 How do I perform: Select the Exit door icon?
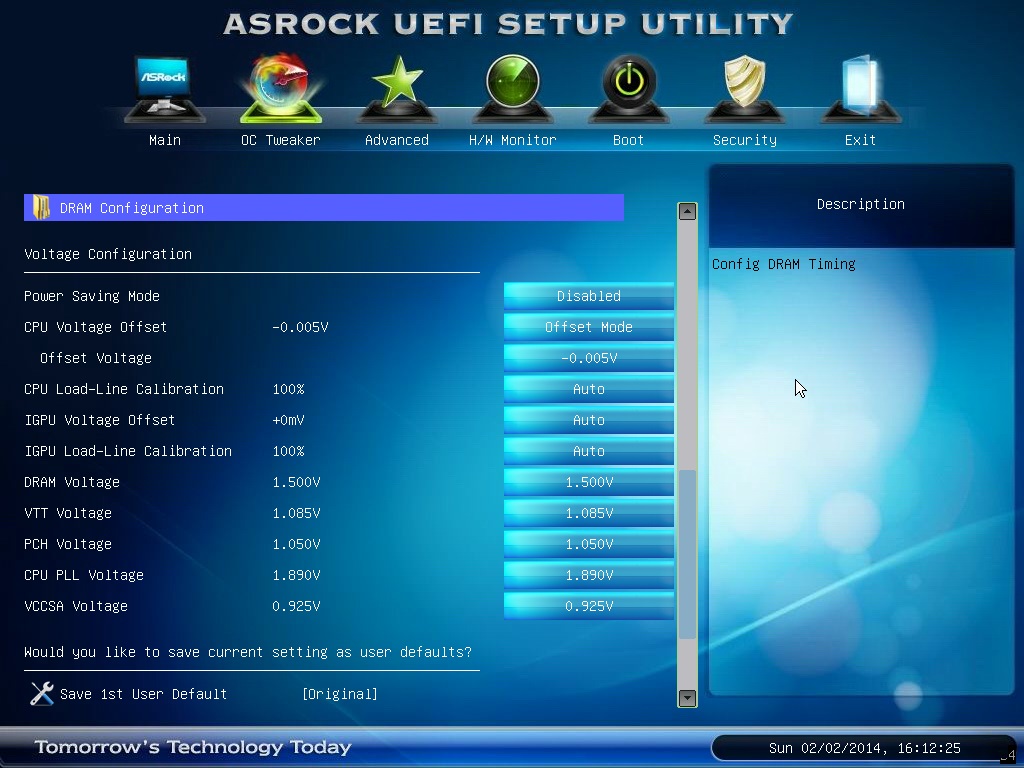point(861,88)
